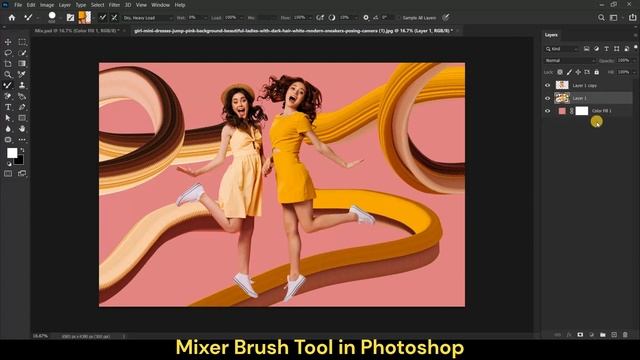The height and width of the screenshot is (360, 640).
Task: Click the Home icon in the options bar
Action: click(12, 18)
